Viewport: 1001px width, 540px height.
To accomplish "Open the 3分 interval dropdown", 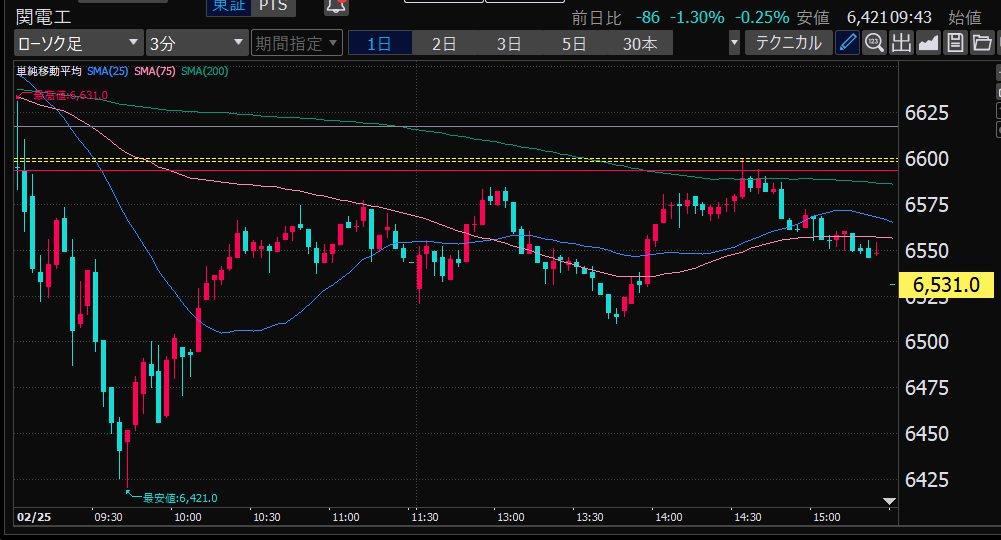I will (196, 43).
